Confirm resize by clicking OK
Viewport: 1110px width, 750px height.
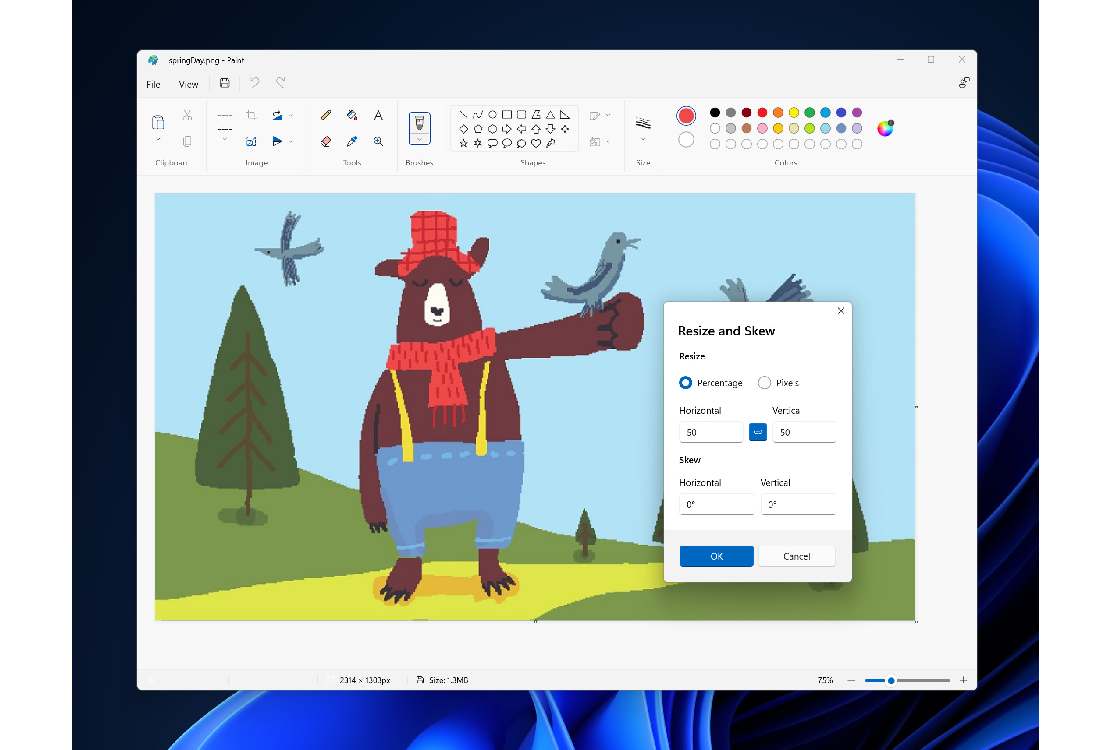pos(717,556)
